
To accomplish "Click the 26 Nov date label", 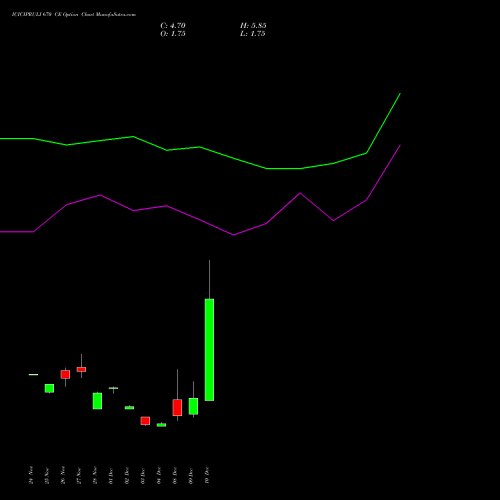I will click(63, 475).
